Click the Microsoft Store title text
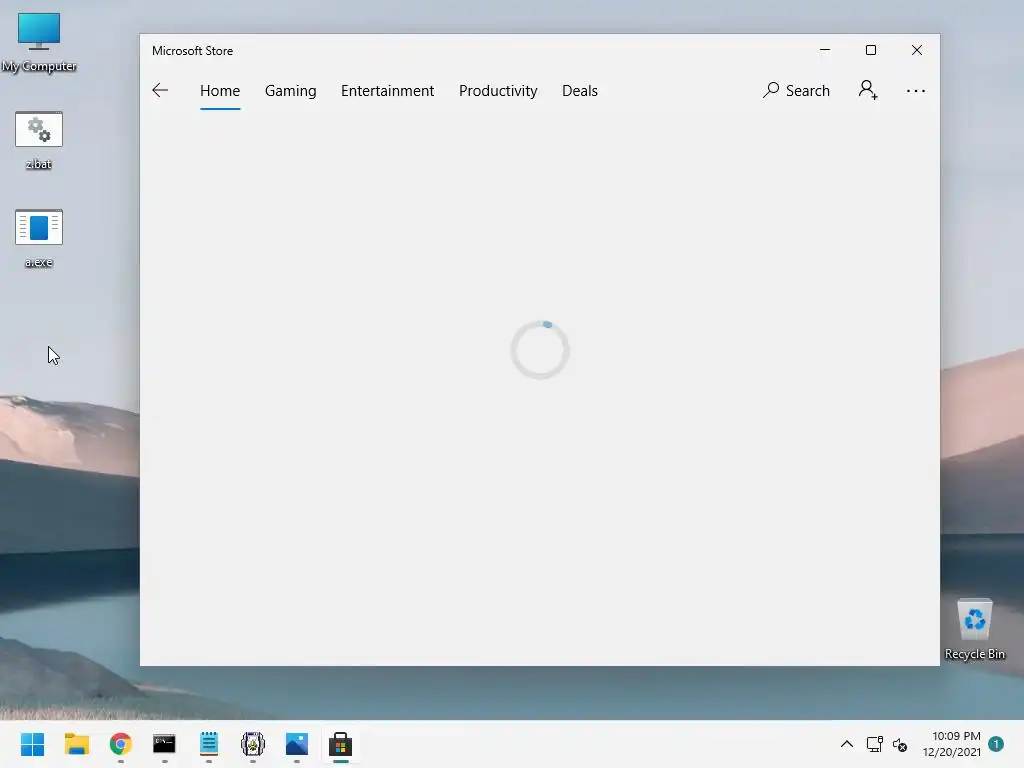The image size is (1024, 768). coord(193,51)
